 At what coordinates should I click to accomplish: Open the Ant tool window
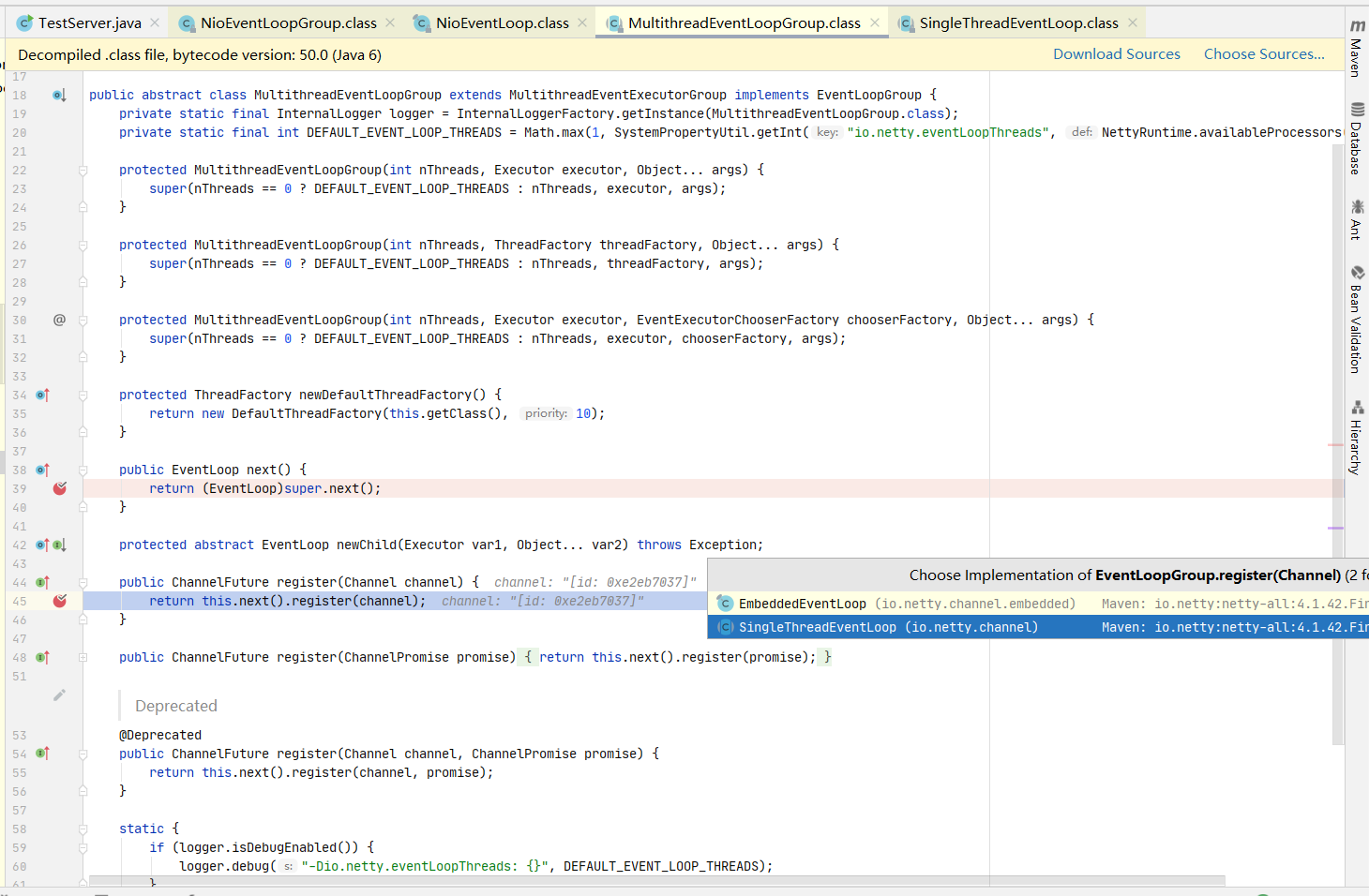(x=1357, y=219)
